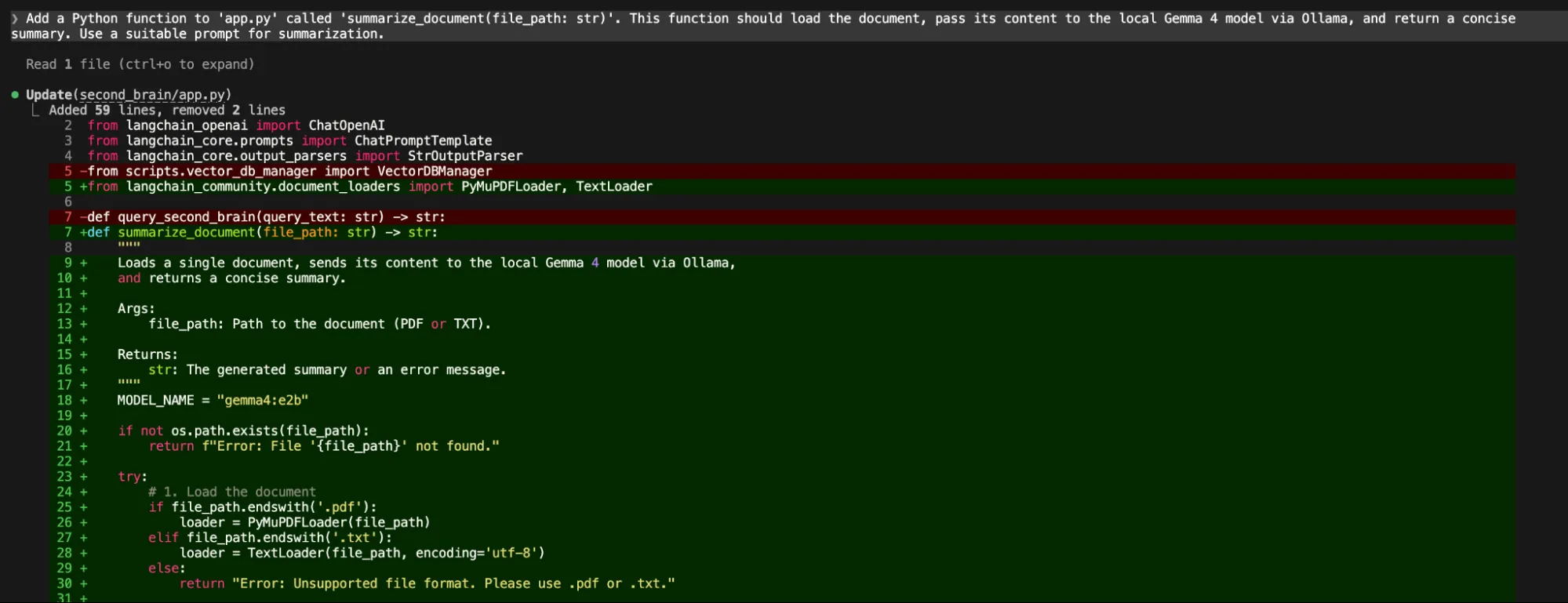Click the "gemma4:e2b" string value
Image resolution: width=1568 pixels, height=603 pixels.
[x=263, y=401]
